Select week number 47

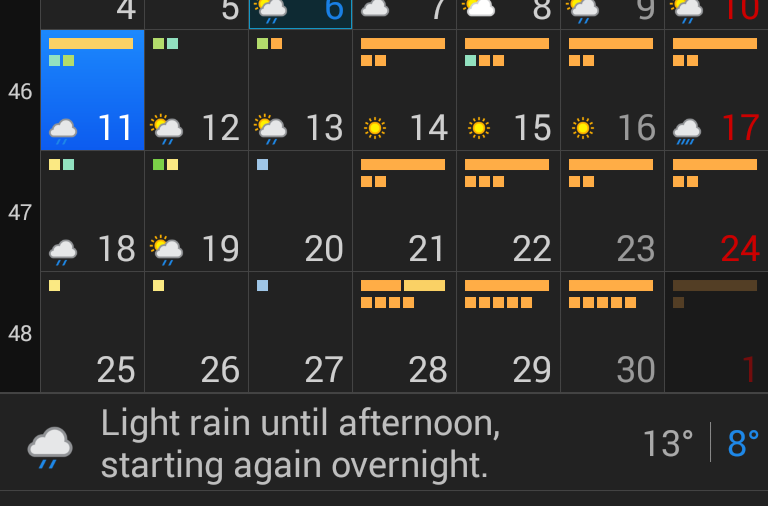(x=20, y=213)
